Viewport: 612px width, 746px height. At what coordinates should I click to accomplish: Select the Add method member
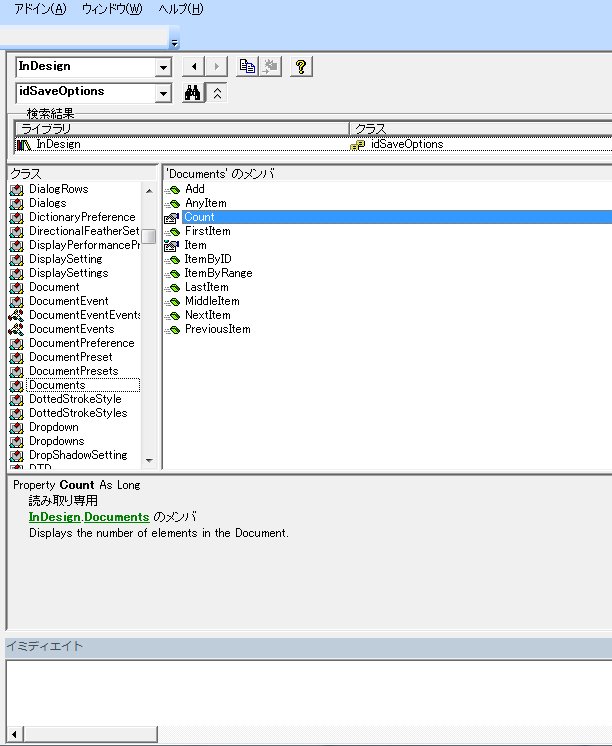click(x=195, y=189)
